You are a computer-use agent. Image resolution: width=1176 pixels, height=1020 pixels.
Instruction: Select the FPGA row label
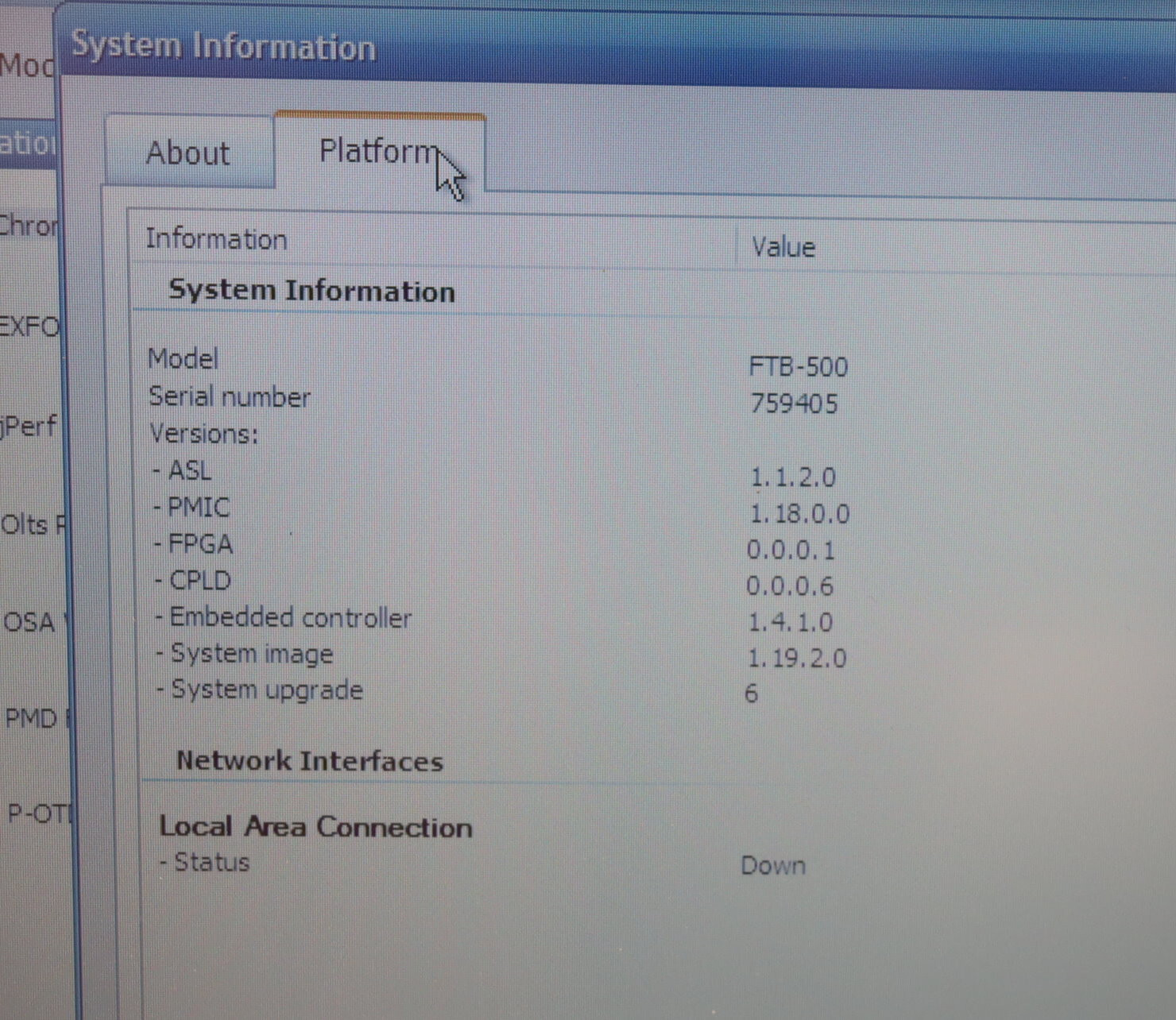click(194, 544)
